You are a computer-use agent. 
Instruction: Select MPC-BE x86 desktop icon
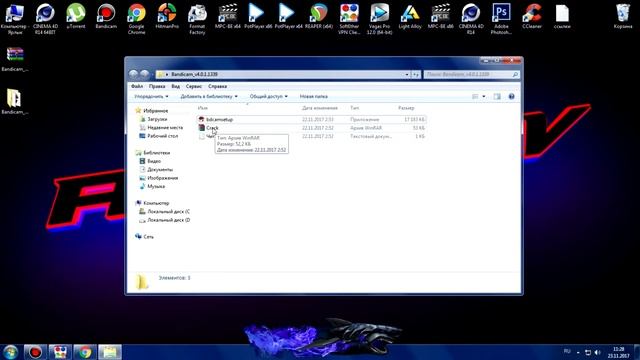coord(440,16)
